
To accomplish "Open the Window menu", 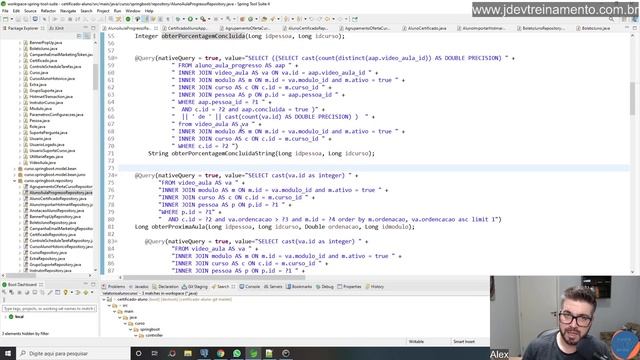I will coord(133,11).
